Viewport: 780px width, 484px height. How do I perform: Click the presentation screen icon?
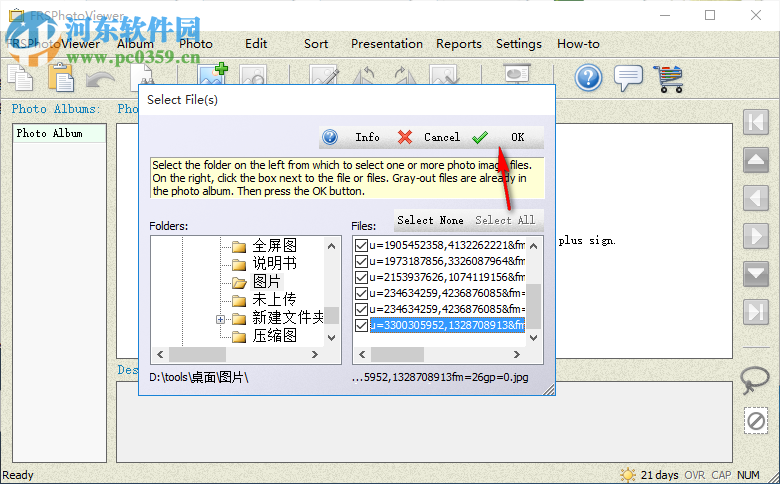(517, 75)
